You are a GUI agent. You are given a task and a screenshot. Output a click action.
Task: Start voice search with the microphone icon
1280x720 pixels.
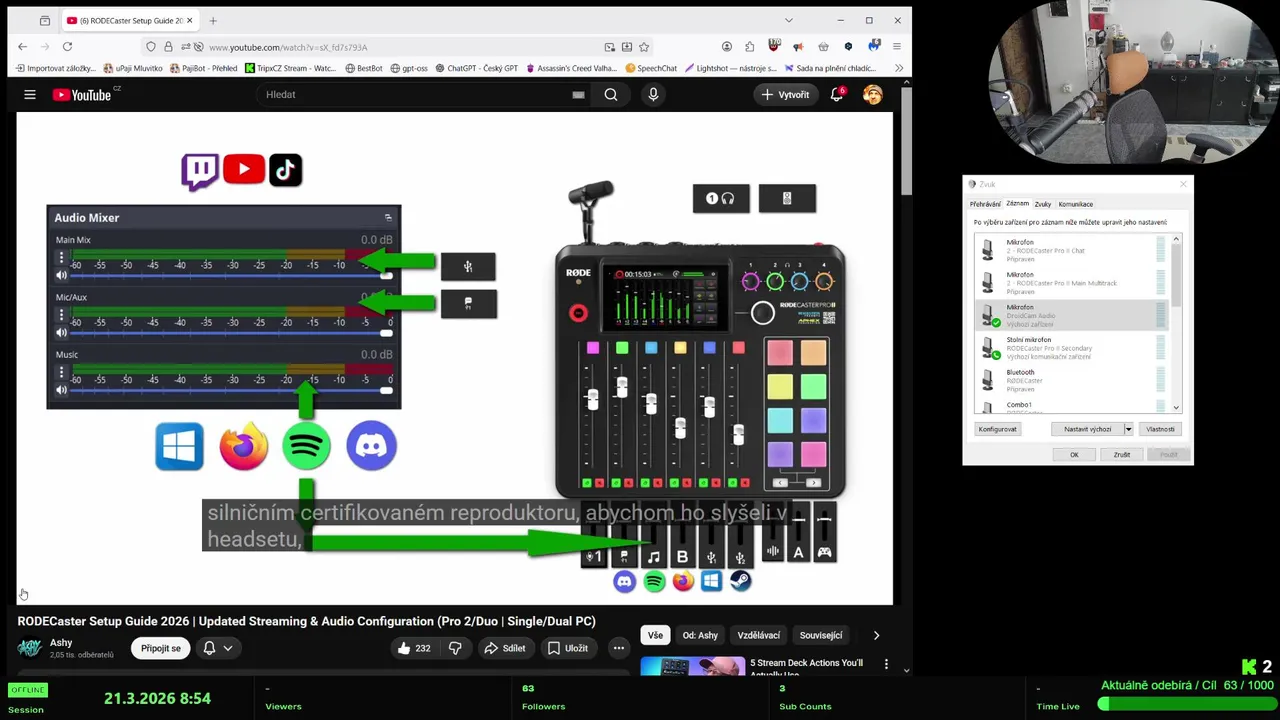653,94
